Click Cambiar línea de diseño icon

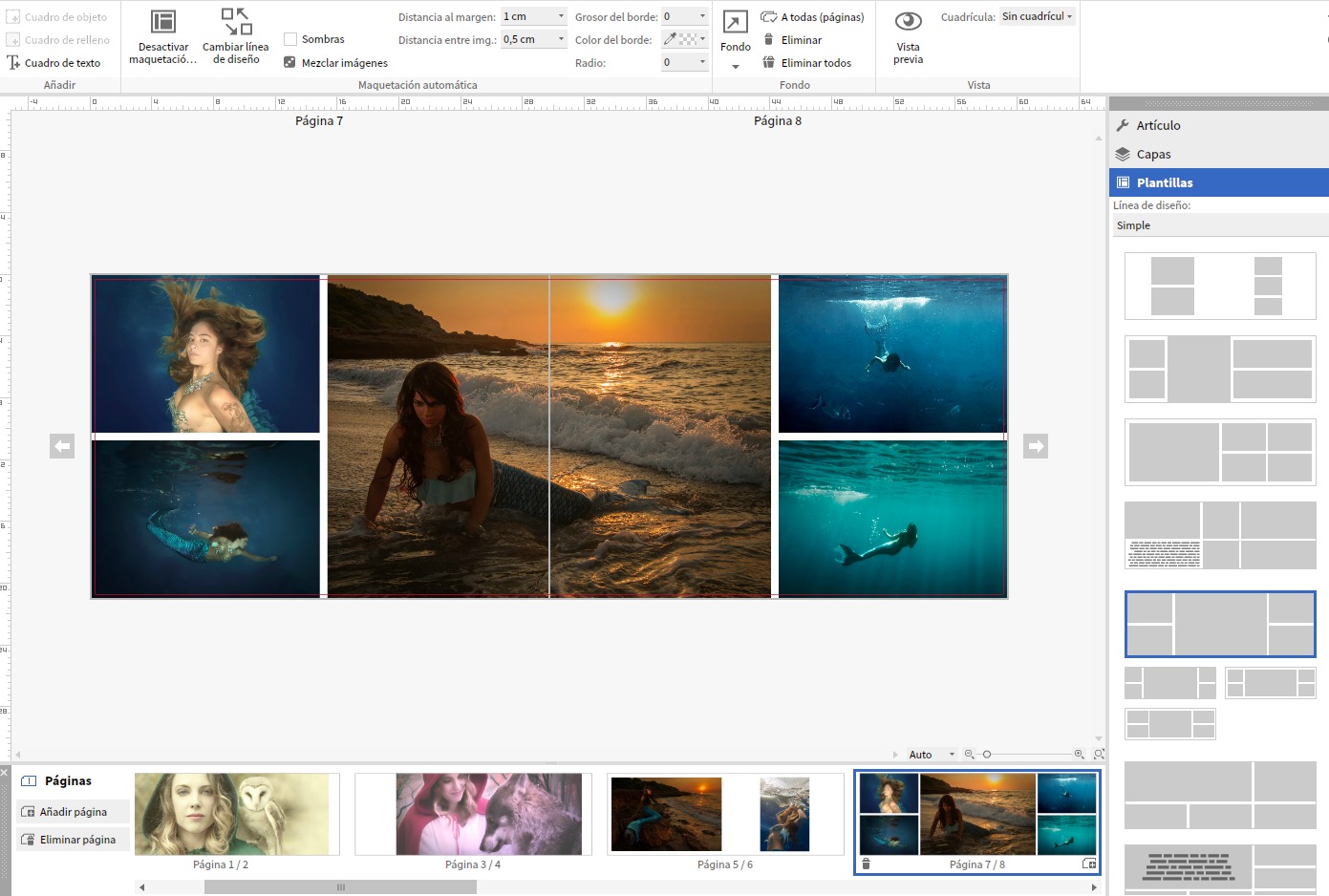[236, 22]
